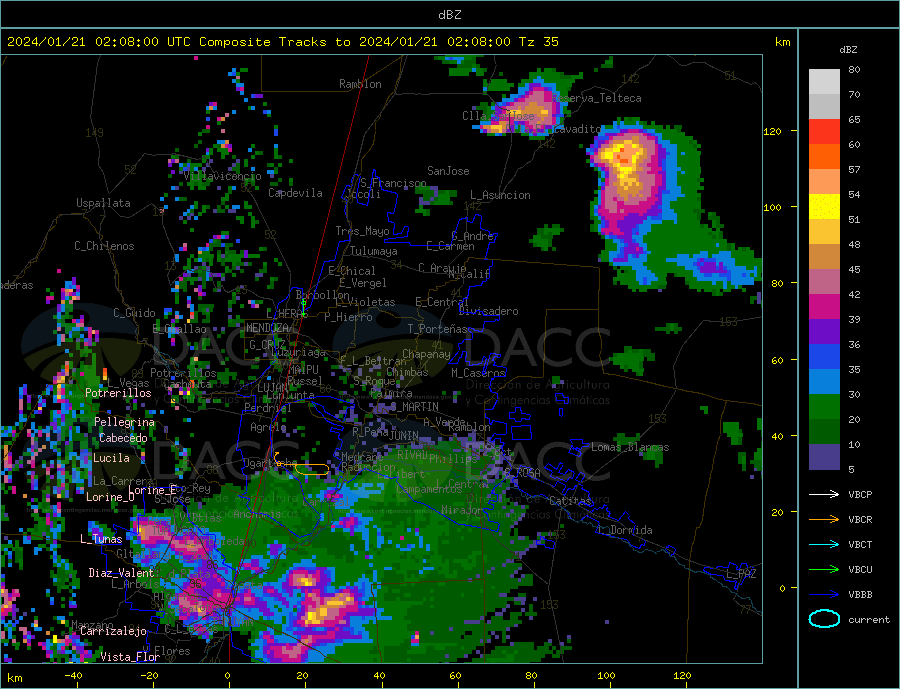This screenshot has width=900, height=689.
Task: Click the '80' value on the dBZ scale
Action: click(x=854, y=69)
